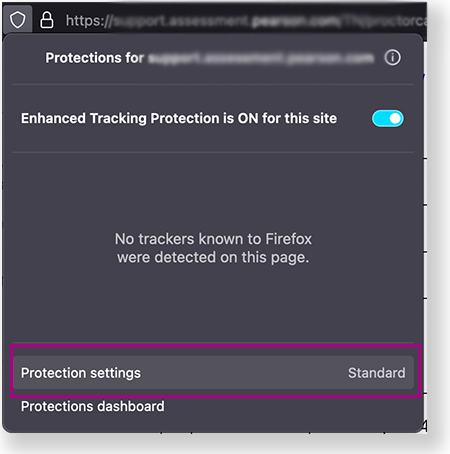Click the https:// prefix in the URL
Image resolution: width=450 pixels, height=454 pixels.
tap(89, 21)
